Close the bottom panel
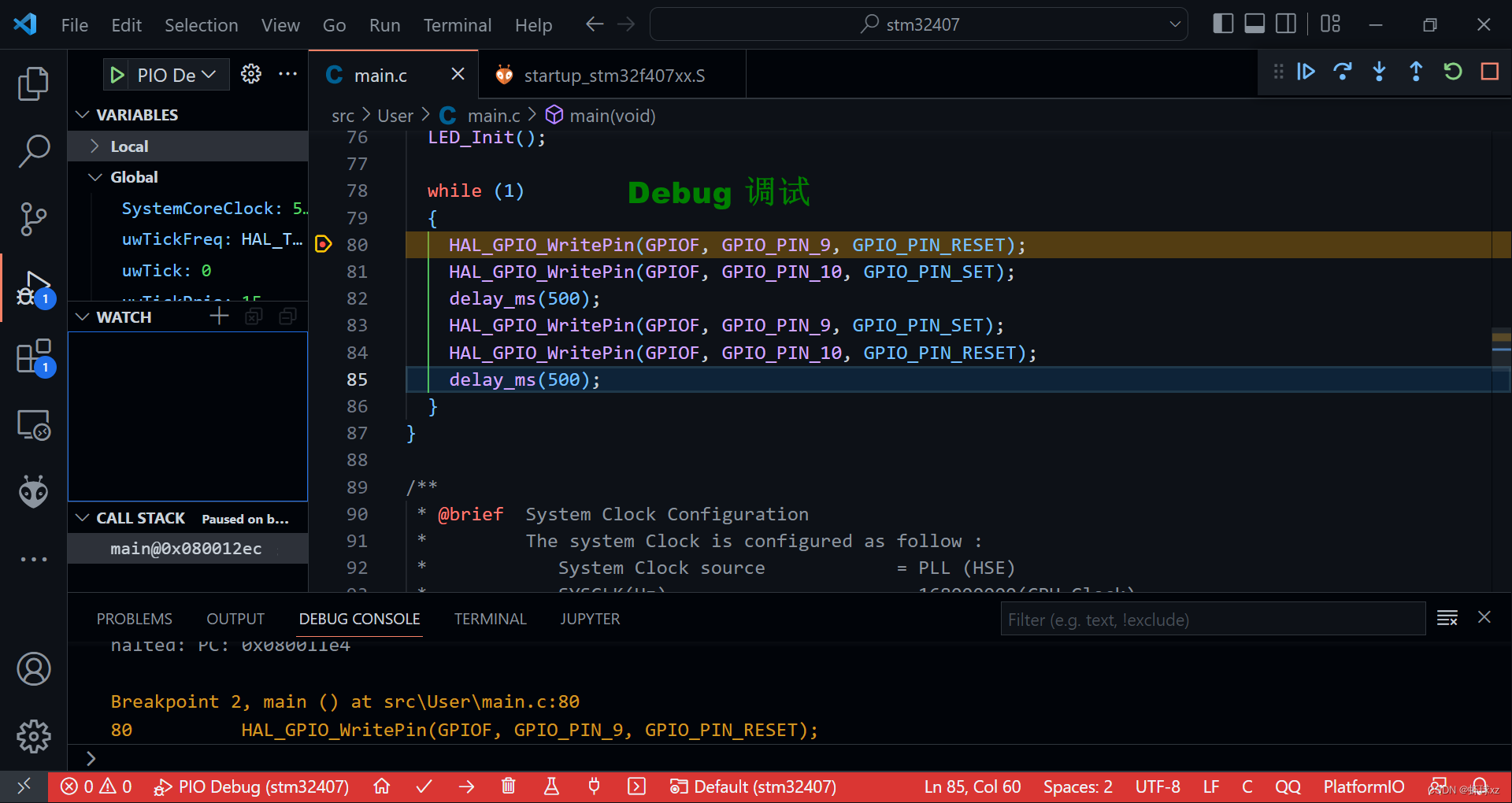 point(1484,617)
